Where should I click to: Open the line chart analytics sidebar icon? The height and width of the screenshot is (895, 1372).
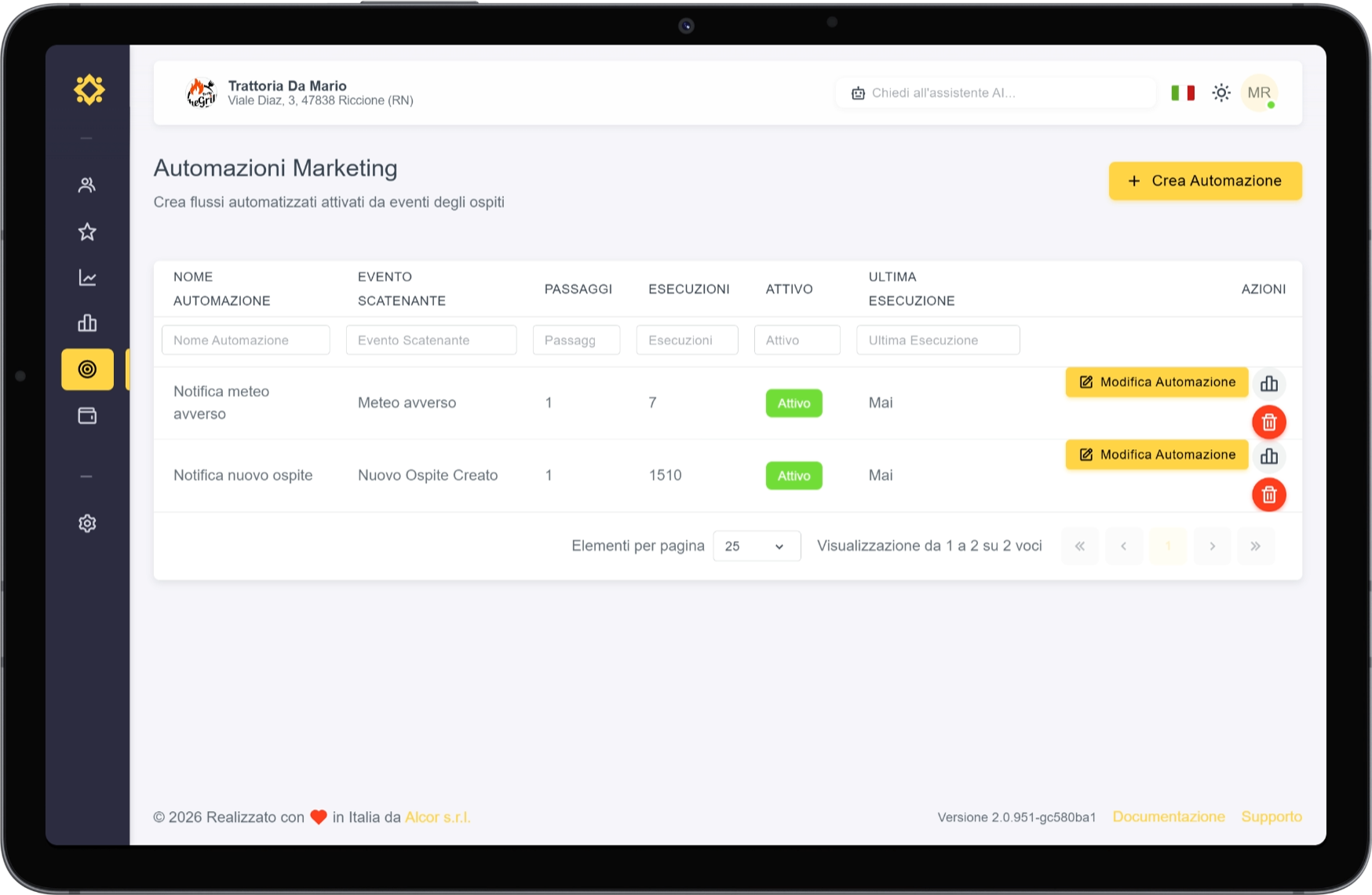[x=87, y=277]
